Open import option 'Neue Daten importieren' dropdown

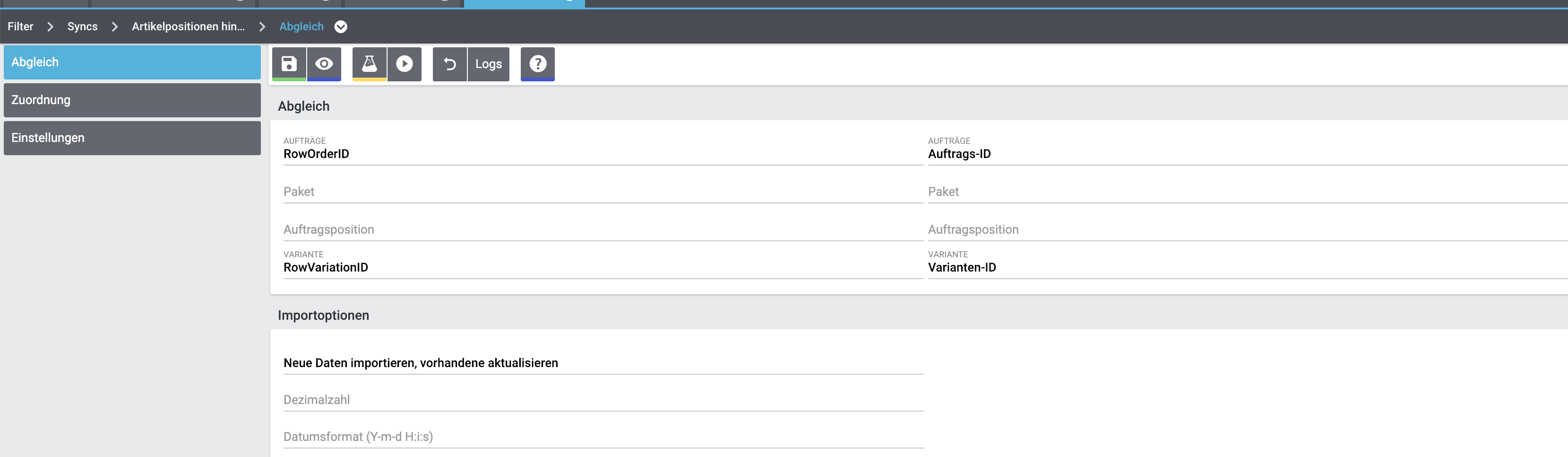[603, 362]
